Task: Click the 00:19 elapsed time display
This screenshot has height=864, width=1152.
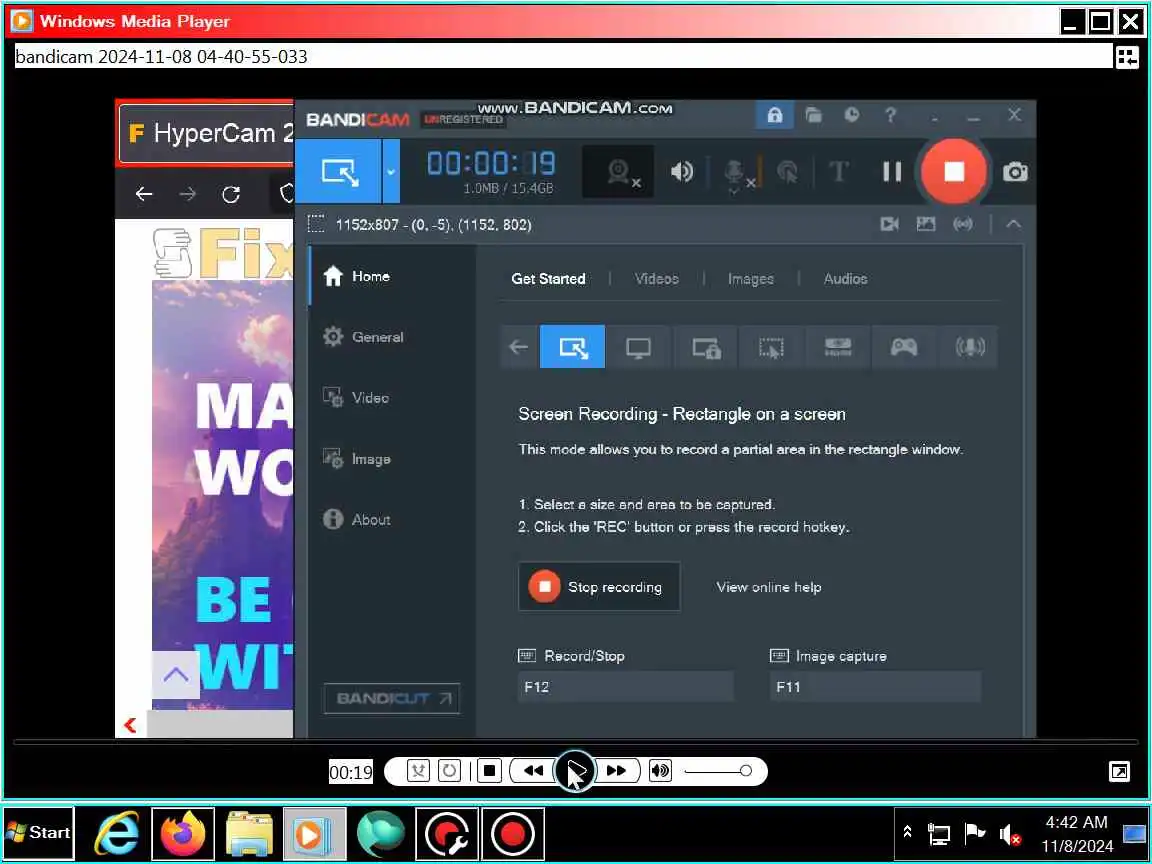Action: [350, 772]
